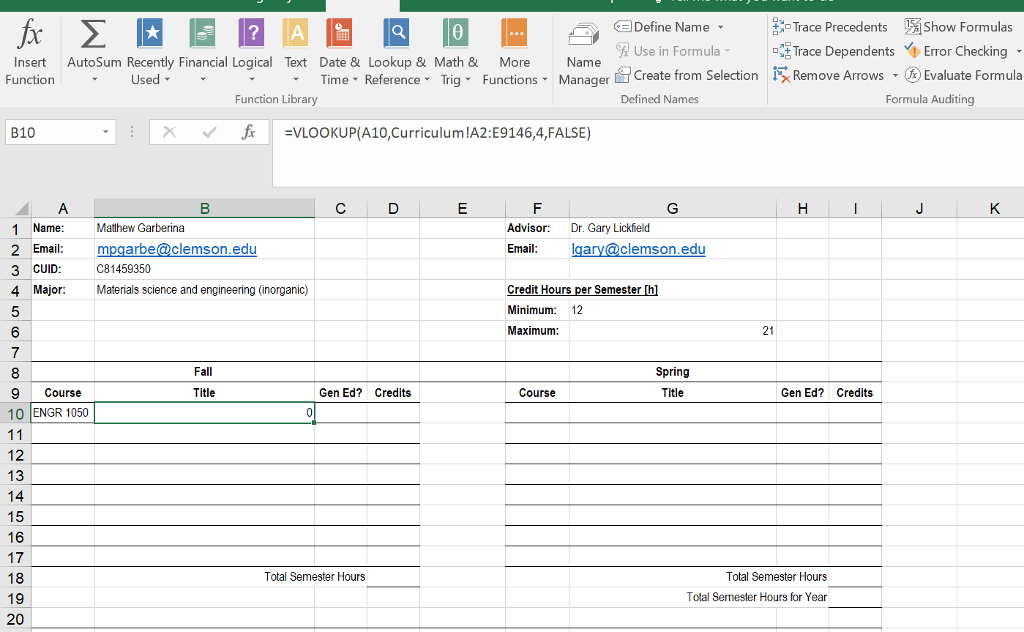Click Trace Dependents auditing tool
The height and width of the screenshot is (632, 1024).
(x=839, y=50)
